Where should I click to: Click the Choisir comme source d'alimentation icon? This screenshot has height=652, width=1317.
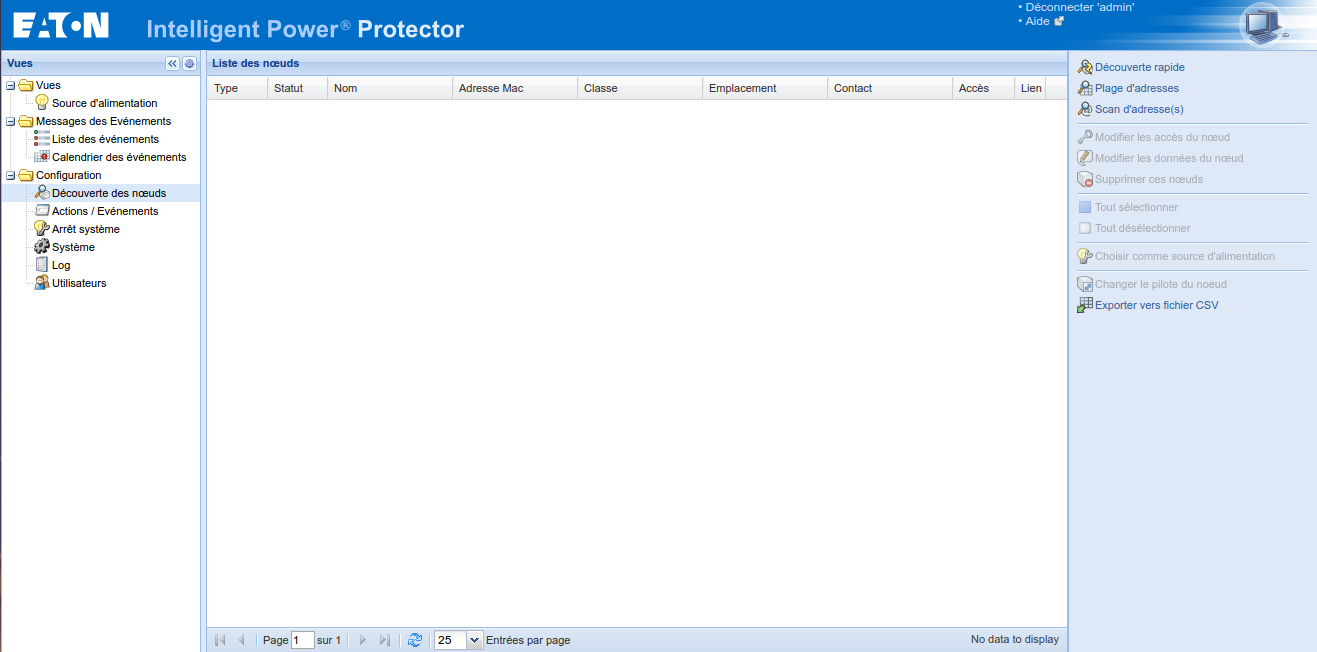click(1085, 256)
